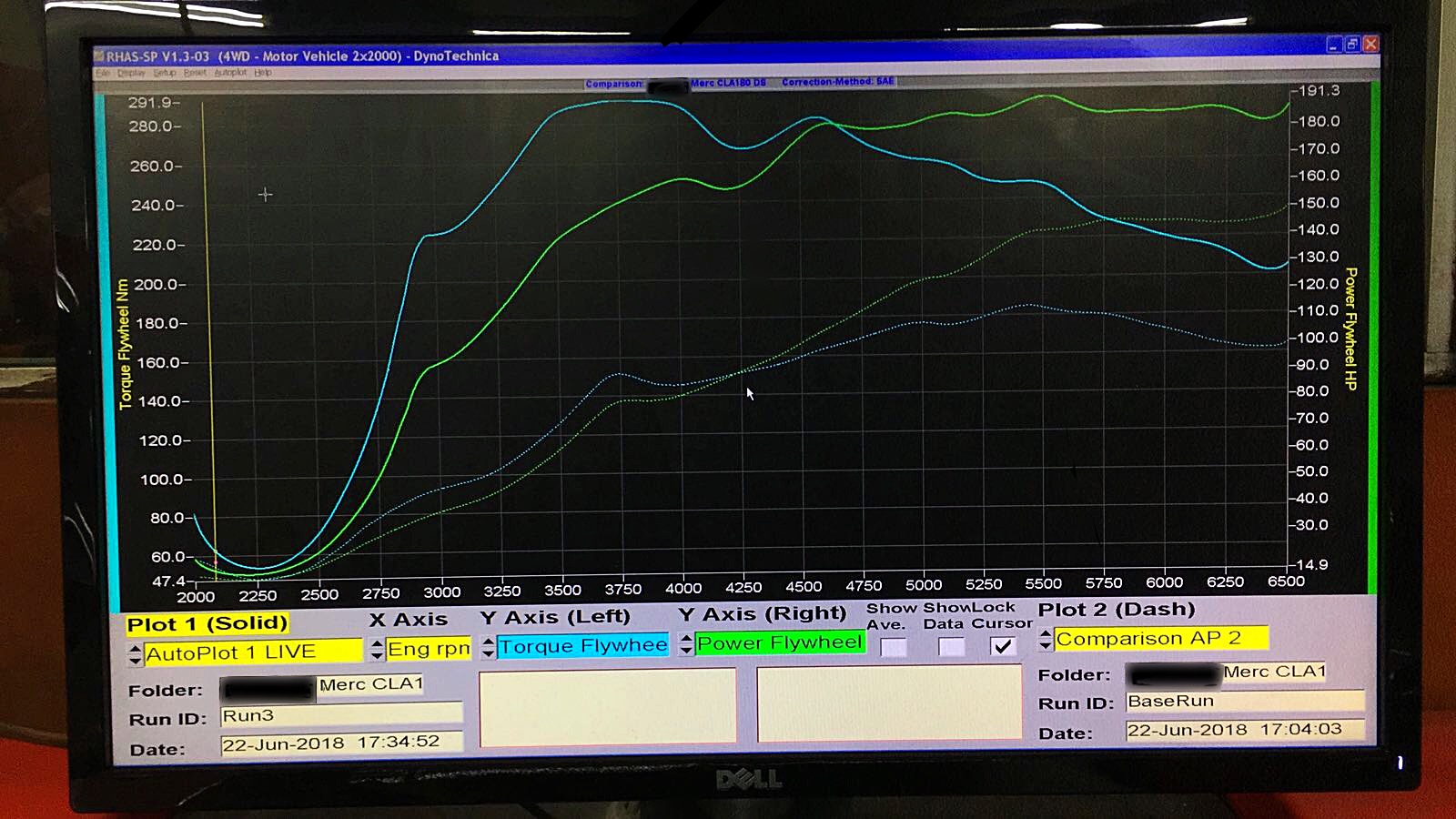The height and width of the screenshot is (819, 1456).
Task: Click the Run ID field showing BaseRun
Action: click(x=1245, y=702)
